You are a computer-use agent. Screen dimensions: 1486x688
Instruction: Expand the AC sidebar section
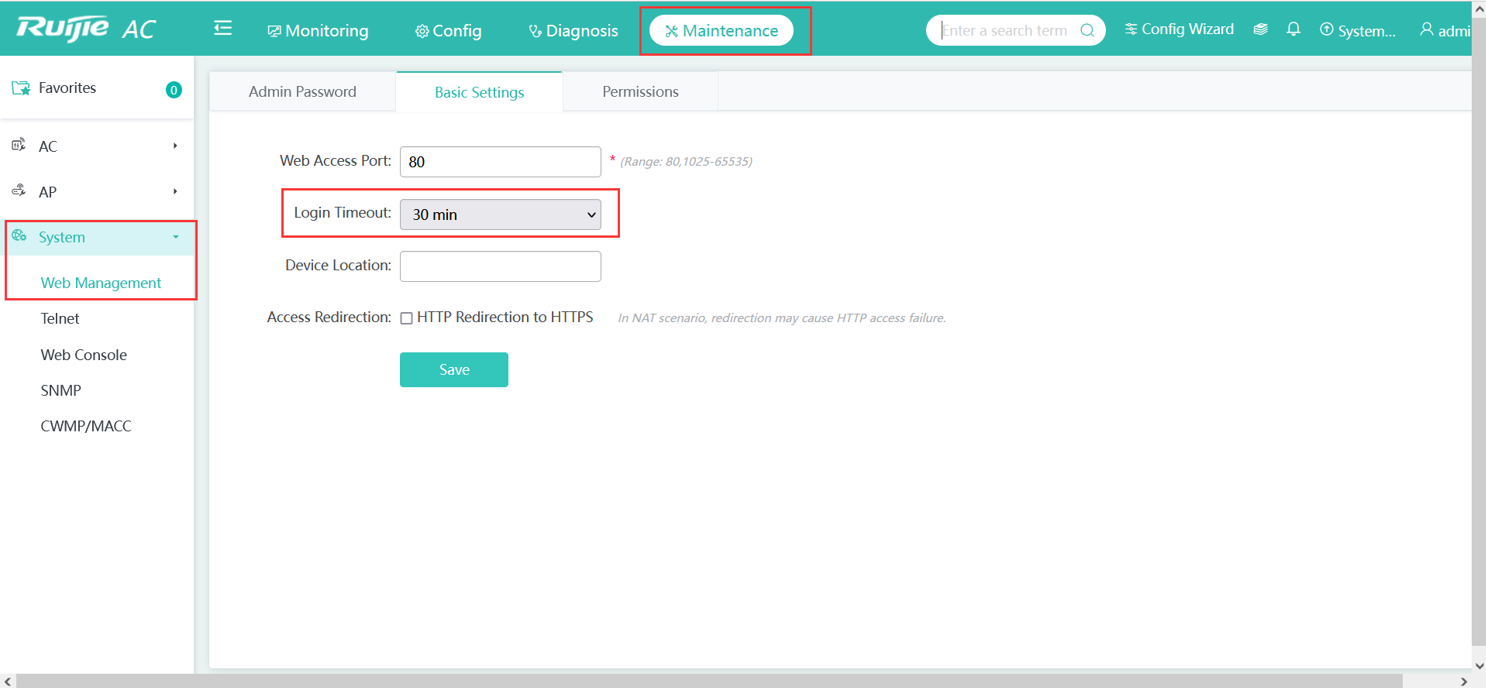click(x=97, y=146)
